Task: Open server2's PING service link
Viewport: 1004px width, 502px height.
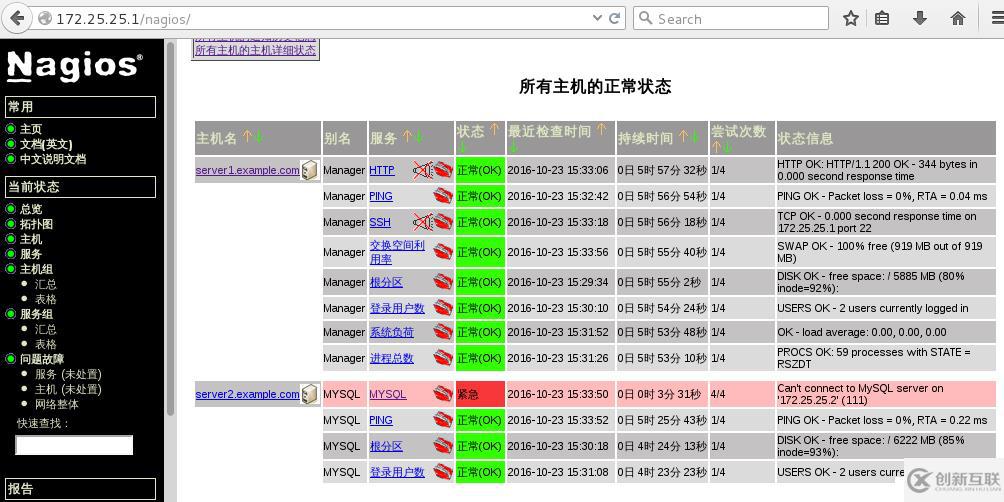Action: pos(381,420)
